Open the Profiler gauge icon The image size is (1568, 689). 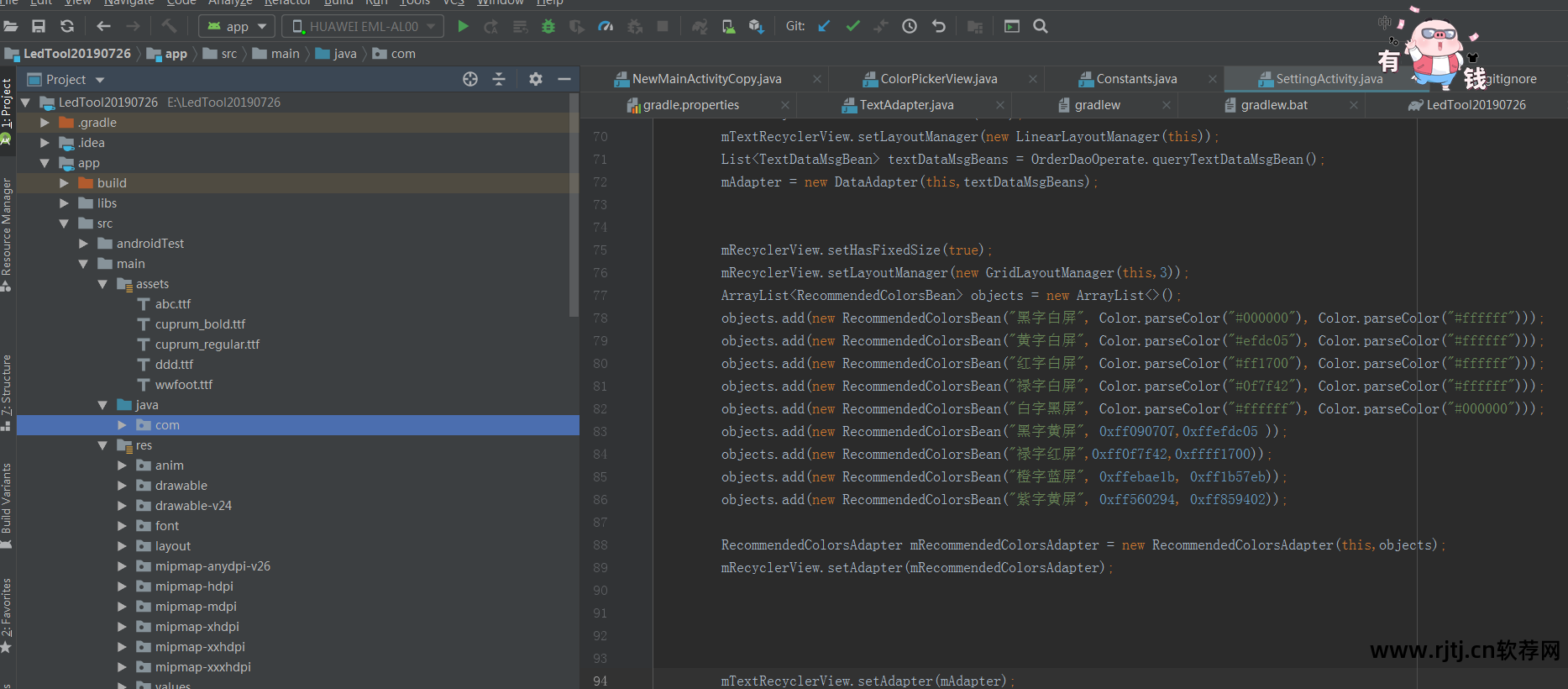tap(606, 27)
